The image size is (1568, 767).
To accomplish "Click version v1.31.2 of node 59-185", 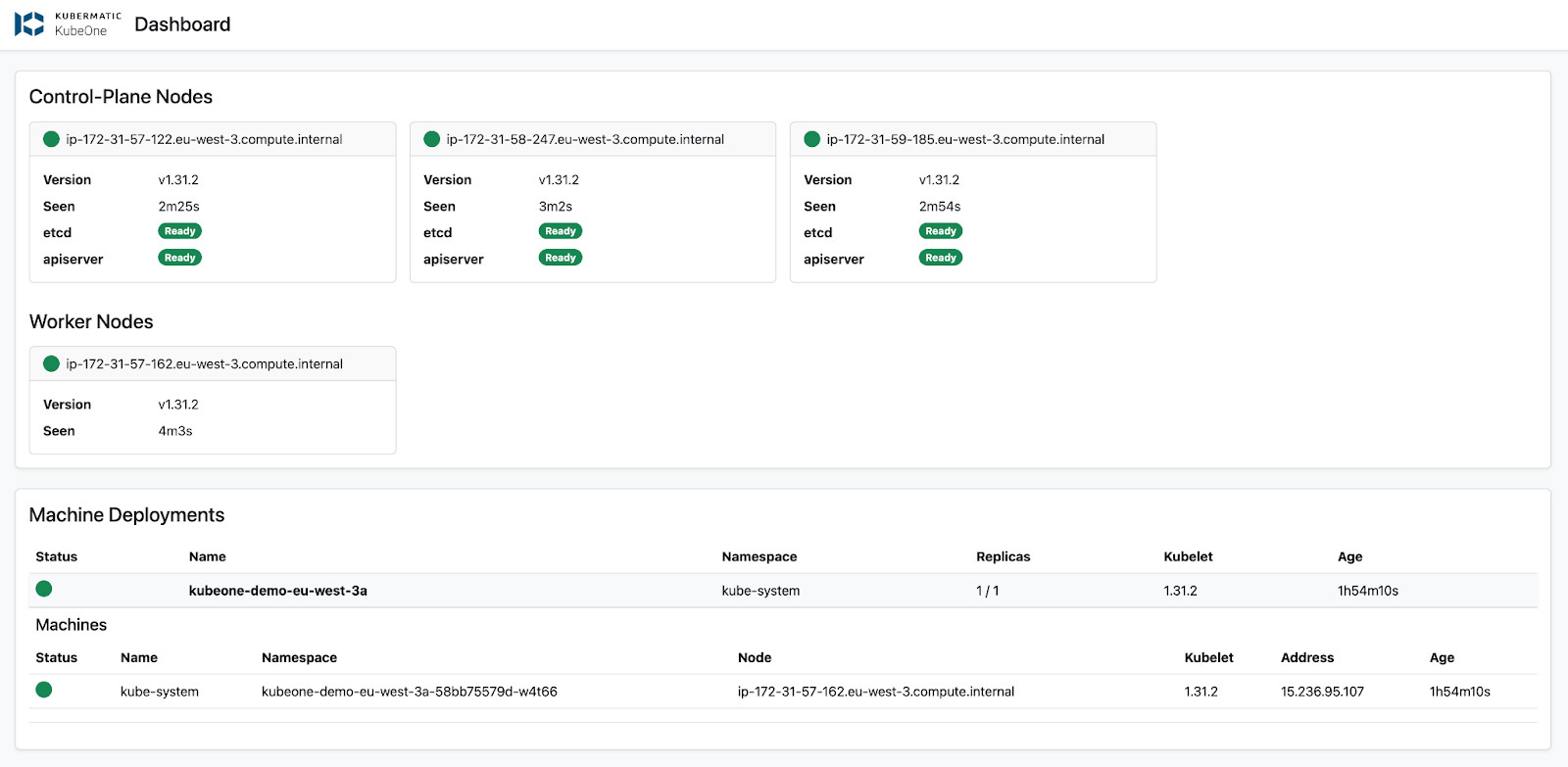I will 939,180.
